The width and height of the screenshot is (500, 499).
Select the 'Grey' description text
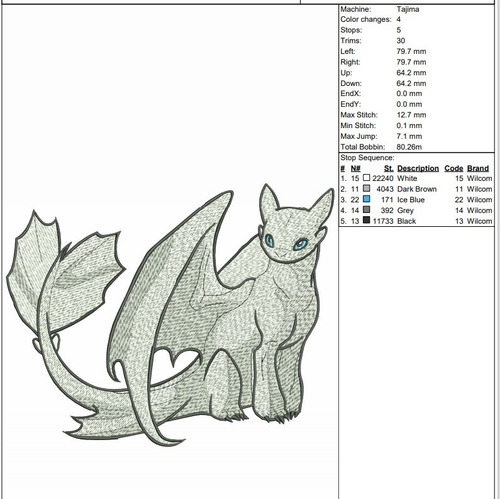[405, 210]
